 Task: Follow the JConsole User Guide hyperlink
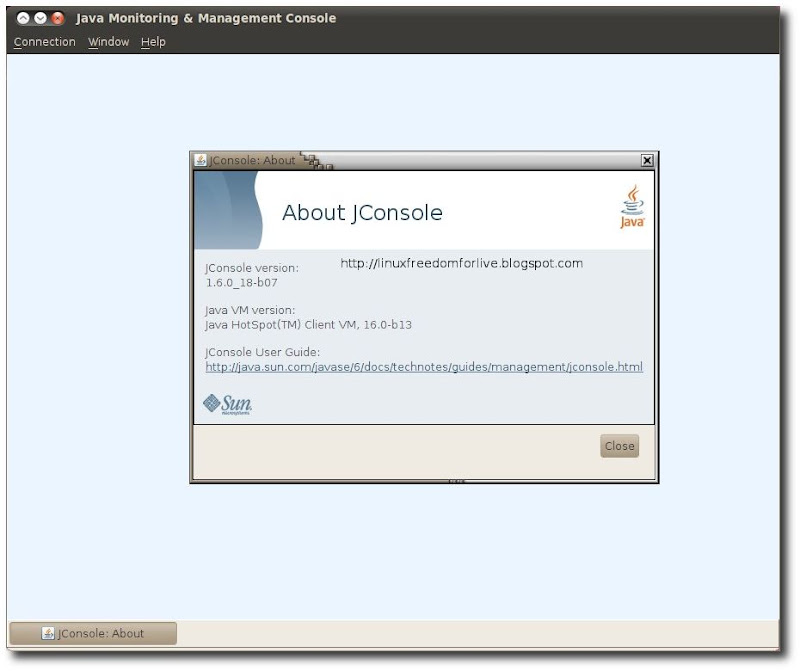pyautogui.click(x=426, y=367)
